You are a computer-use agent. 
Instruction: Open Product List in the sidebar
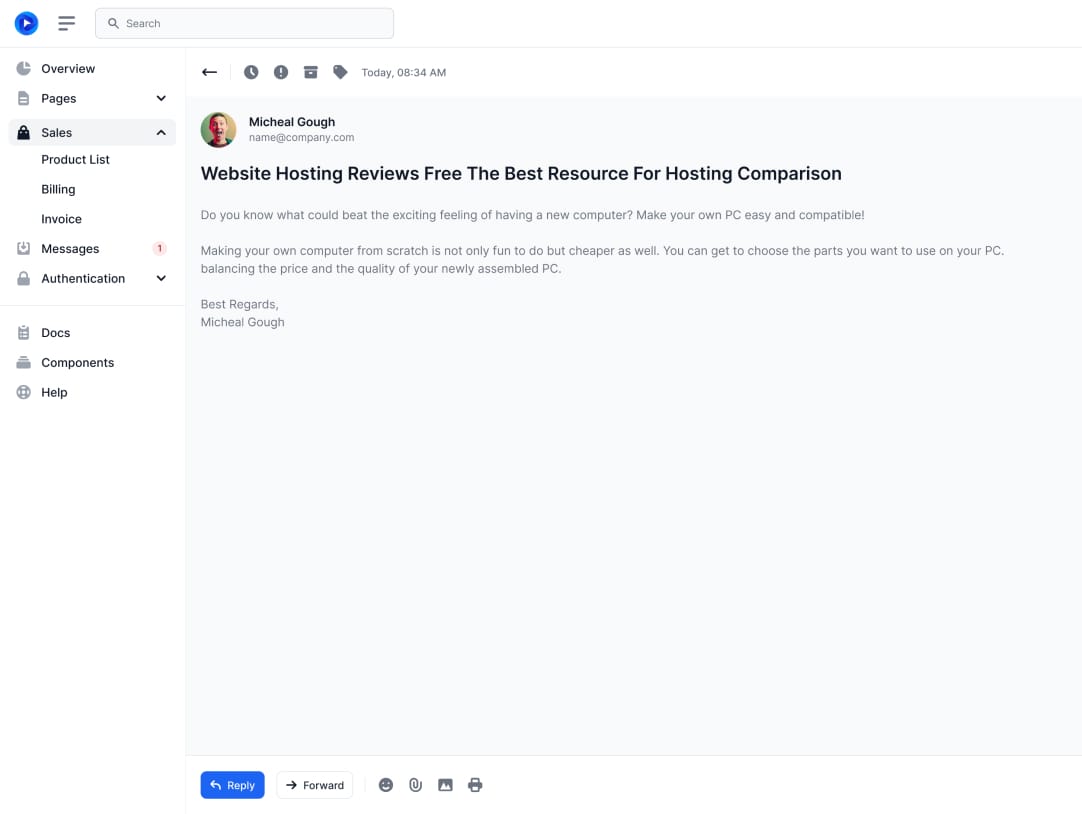point(75,160)
